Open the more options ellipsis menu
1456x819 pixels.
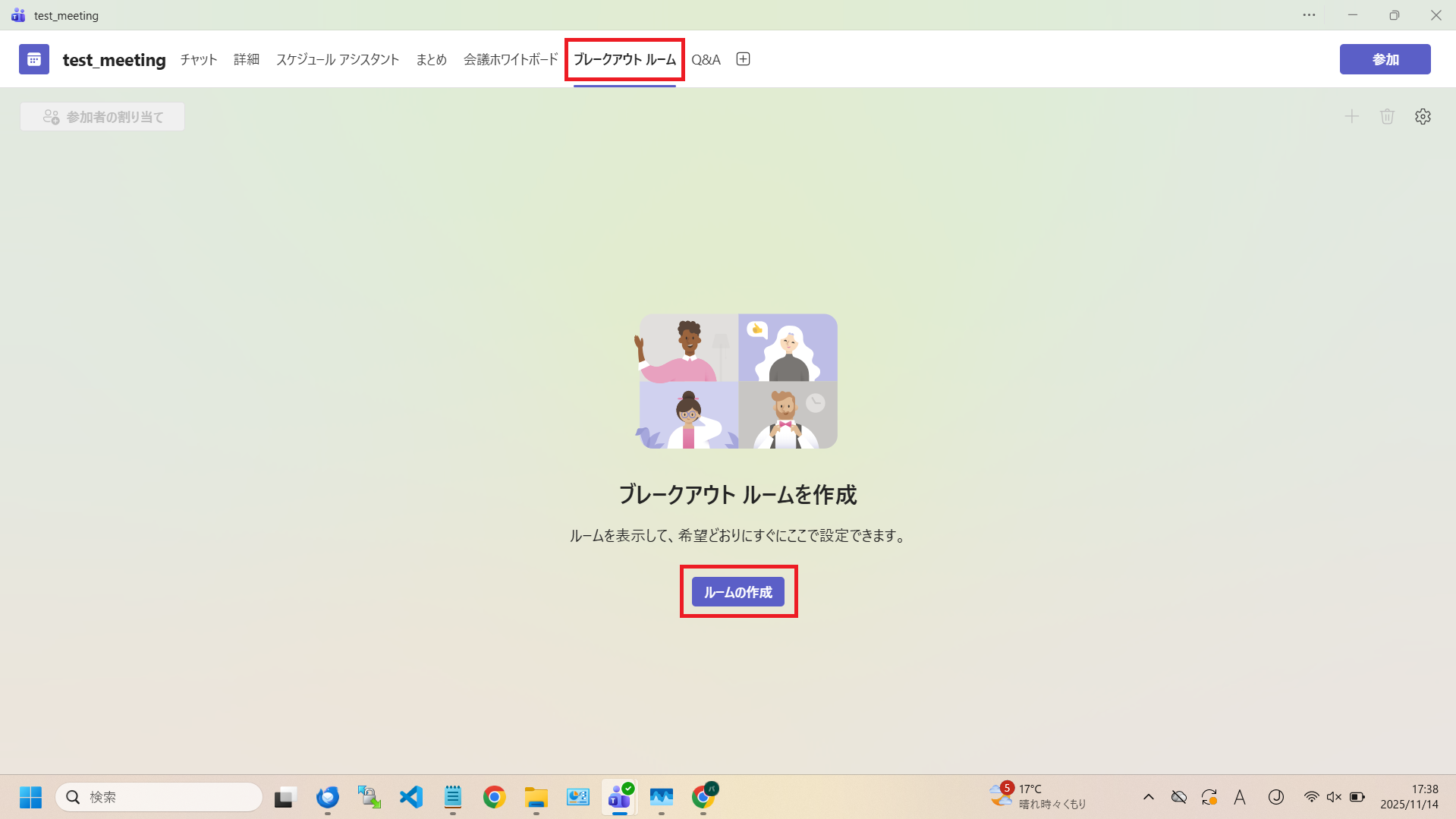pyautogui.click(x=1309, y=15)
